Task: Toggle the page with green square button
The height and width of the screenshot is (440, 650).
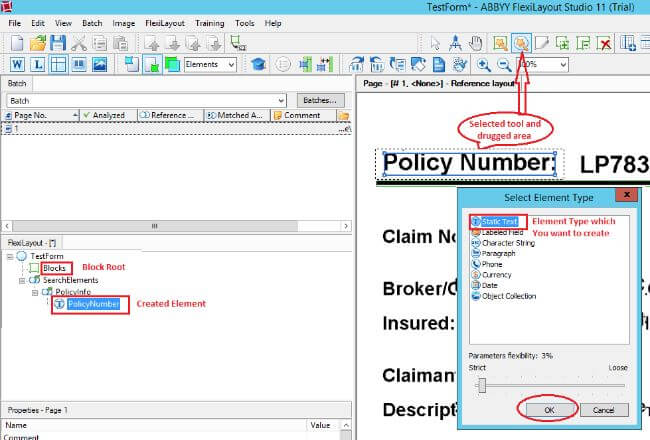Action: [152, 64]
